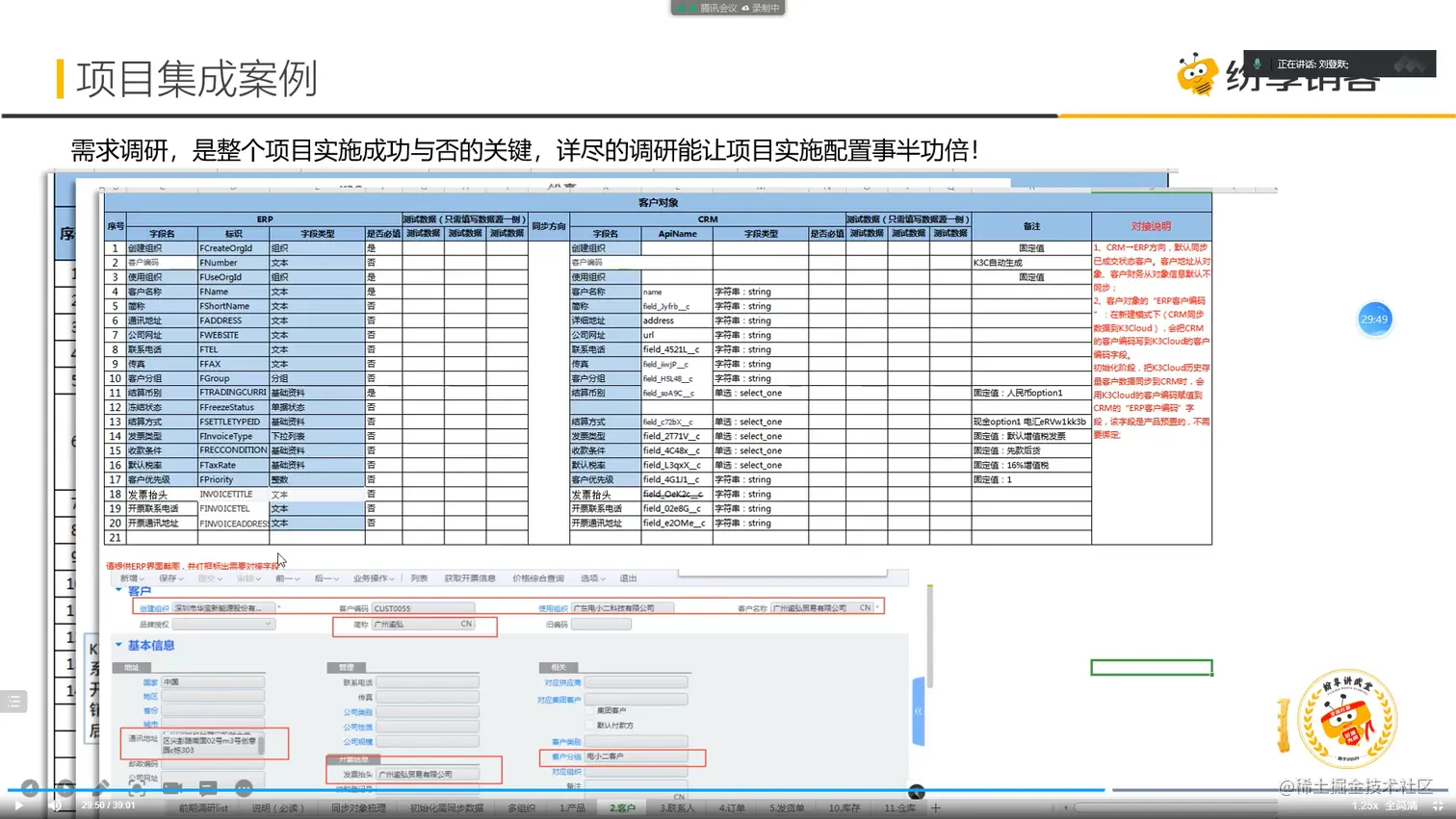The width and height of the screenshot is (1456, 819).
Task: Open the comment bubble icon above the playbar
Action: pyautogui.click(x=208, y=788)
